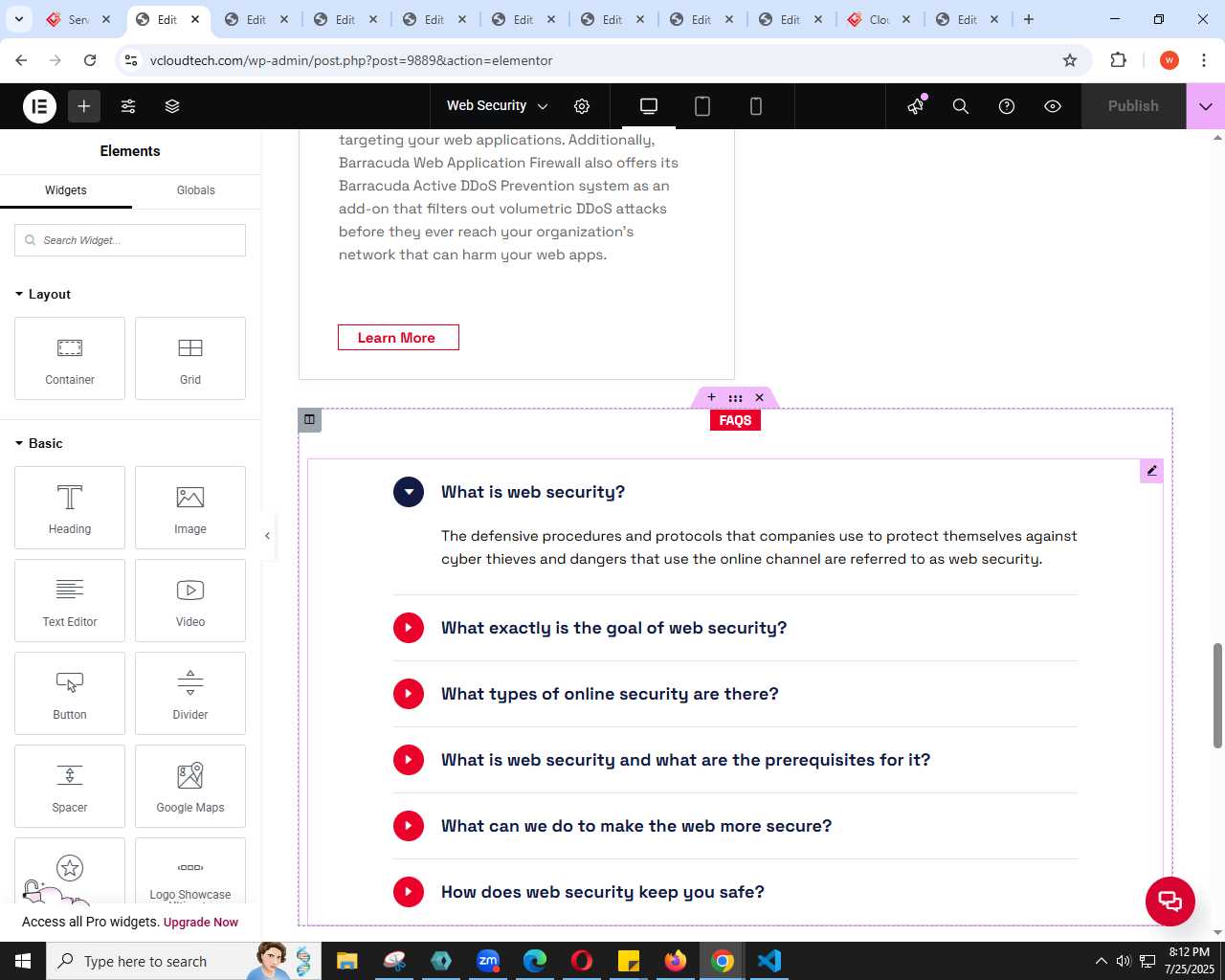1225x980 pixels.
Task: Switch to the Globals tab
Action: pos(196,190)
